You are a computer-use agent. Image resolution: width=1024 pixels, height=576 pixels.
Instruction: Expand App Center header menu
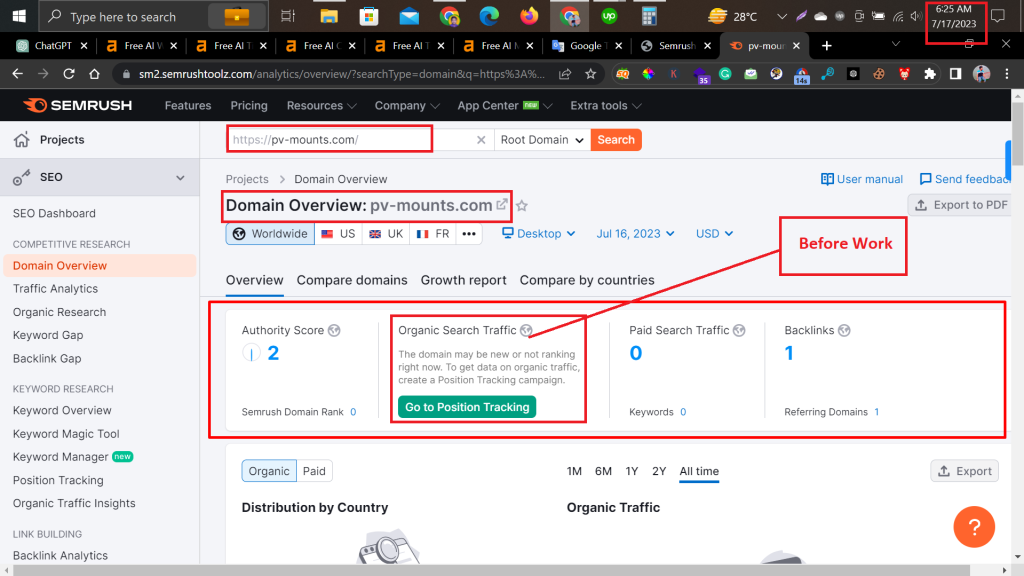click(x=505, y=105)
